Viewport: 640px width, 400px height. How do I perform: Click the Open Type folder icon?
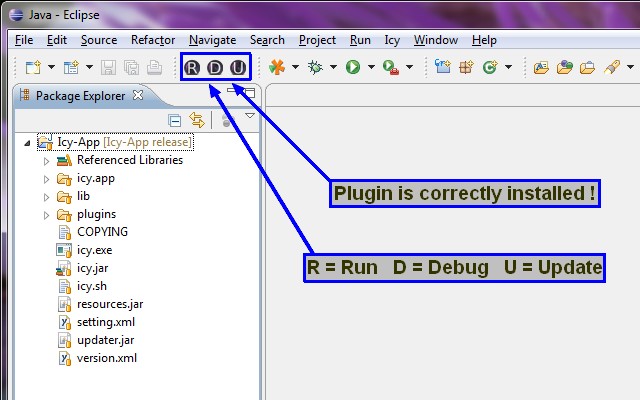coord(541,67)
